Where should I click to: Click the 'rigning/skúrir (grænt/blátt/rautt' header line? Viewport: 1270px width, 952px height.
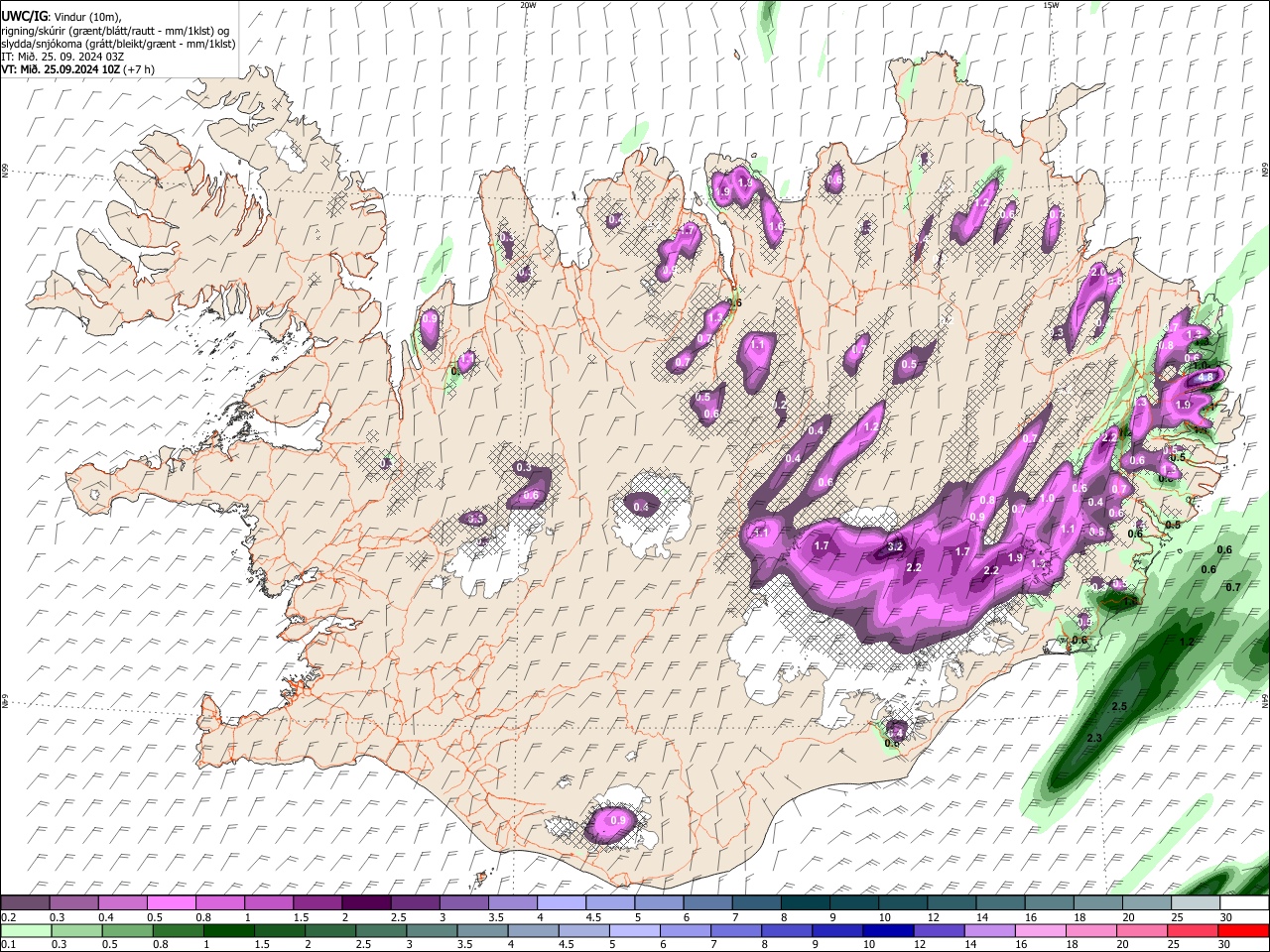coord(115,31)
